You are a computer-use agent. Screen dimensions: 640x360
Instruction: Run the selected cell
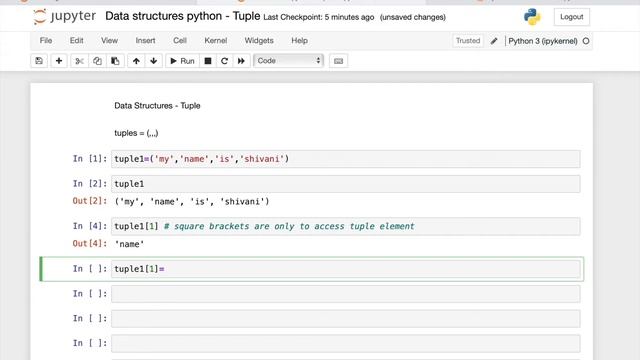pos(182,61)
